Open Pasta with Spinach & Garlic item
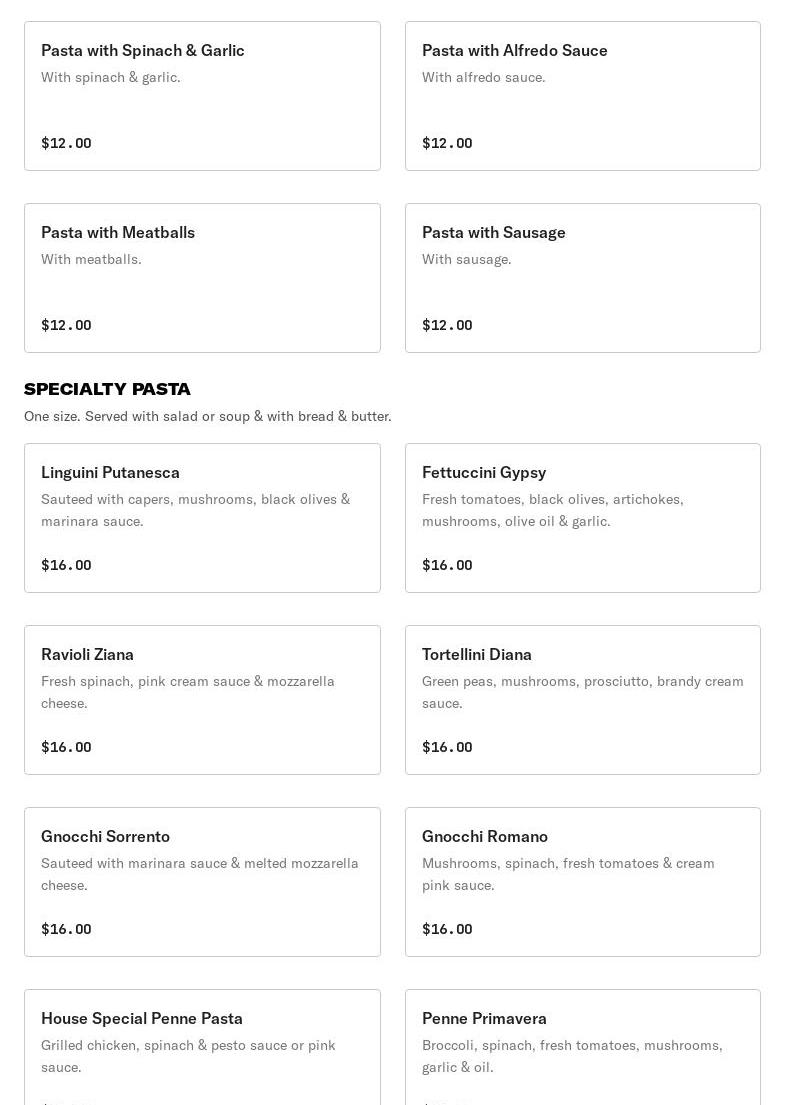Screen dimensions: 785x1105 tap(202, 96)
